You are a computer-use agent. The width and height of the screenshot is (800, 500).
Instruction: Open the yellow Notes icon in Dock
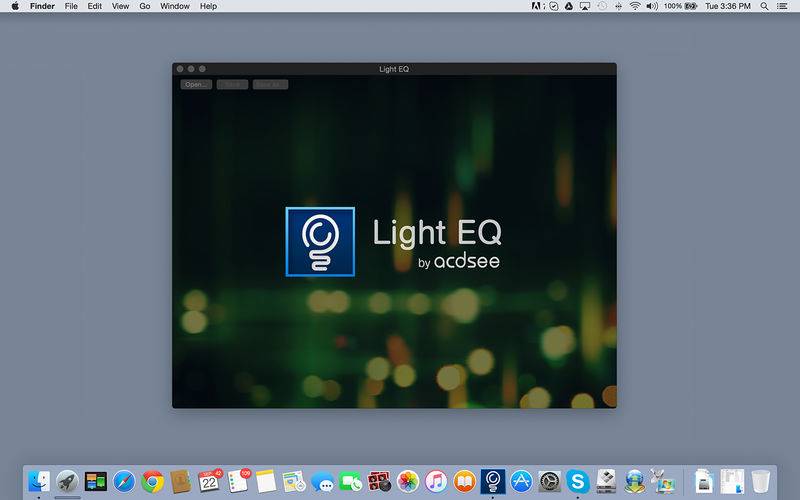tap(266, 481)
